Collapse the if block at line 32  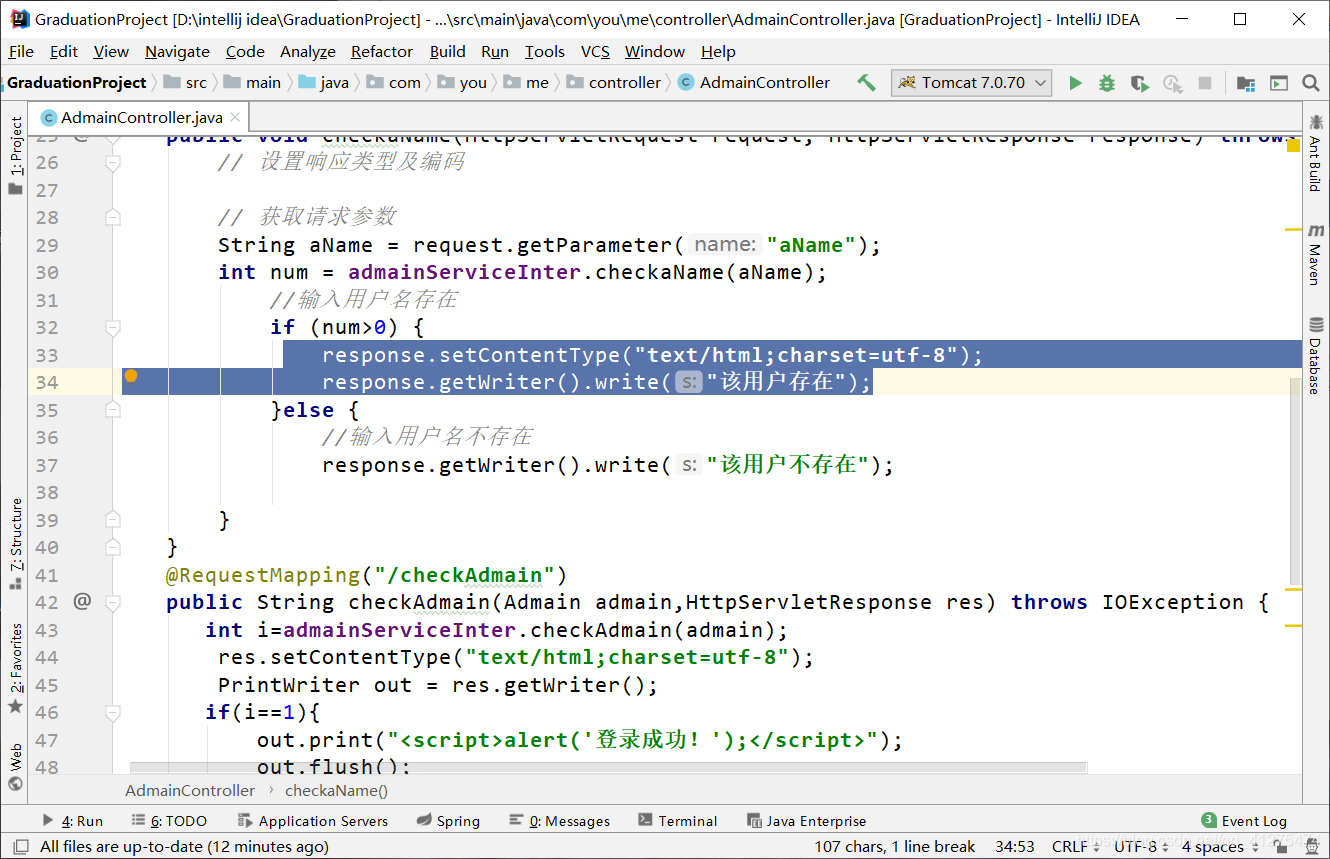pyautogui.click(x=113, y=327)
